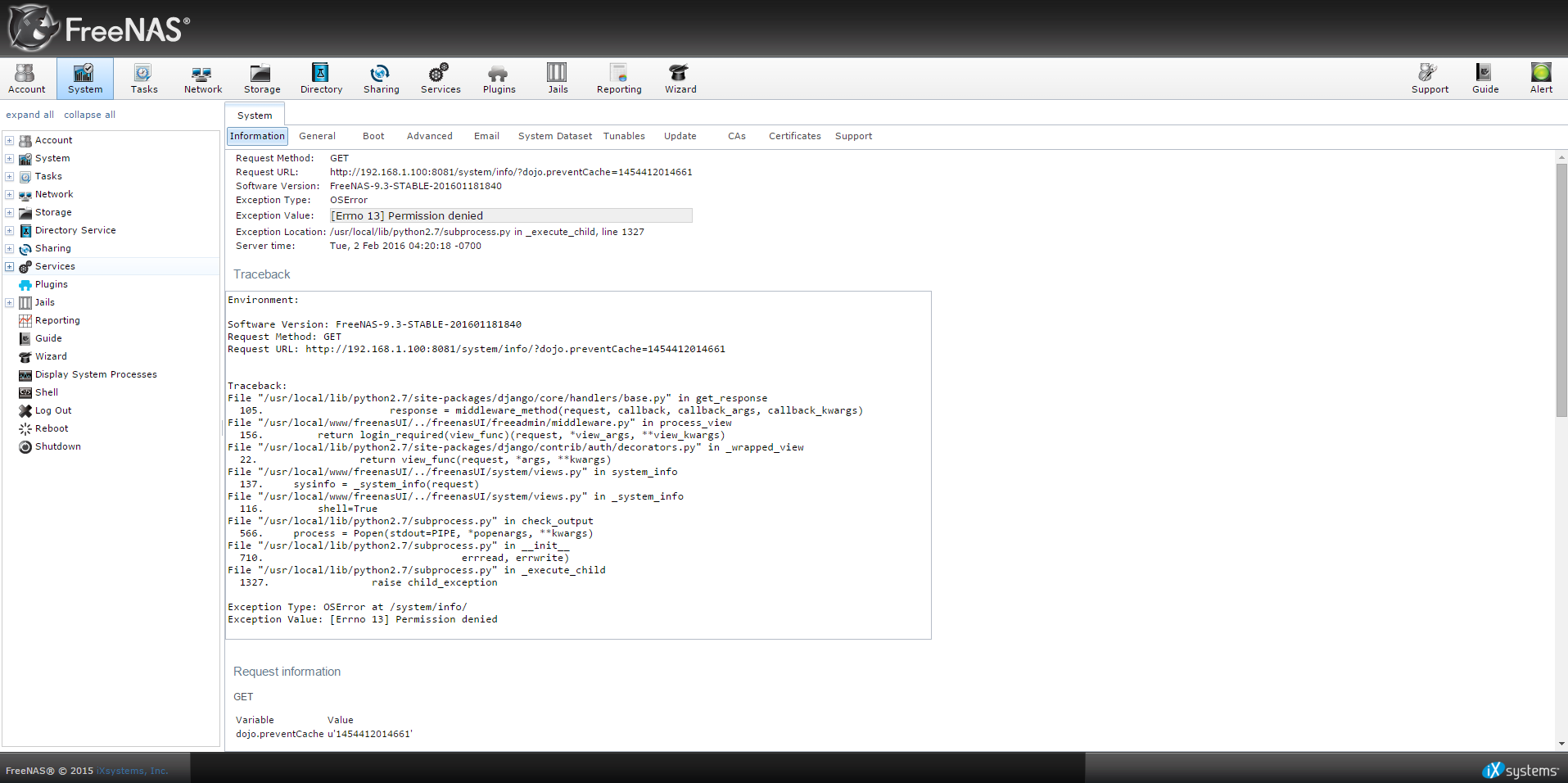Open the Sharing toolbar icon
This screenshot has width=1568, height=783.
coord(382,79)
